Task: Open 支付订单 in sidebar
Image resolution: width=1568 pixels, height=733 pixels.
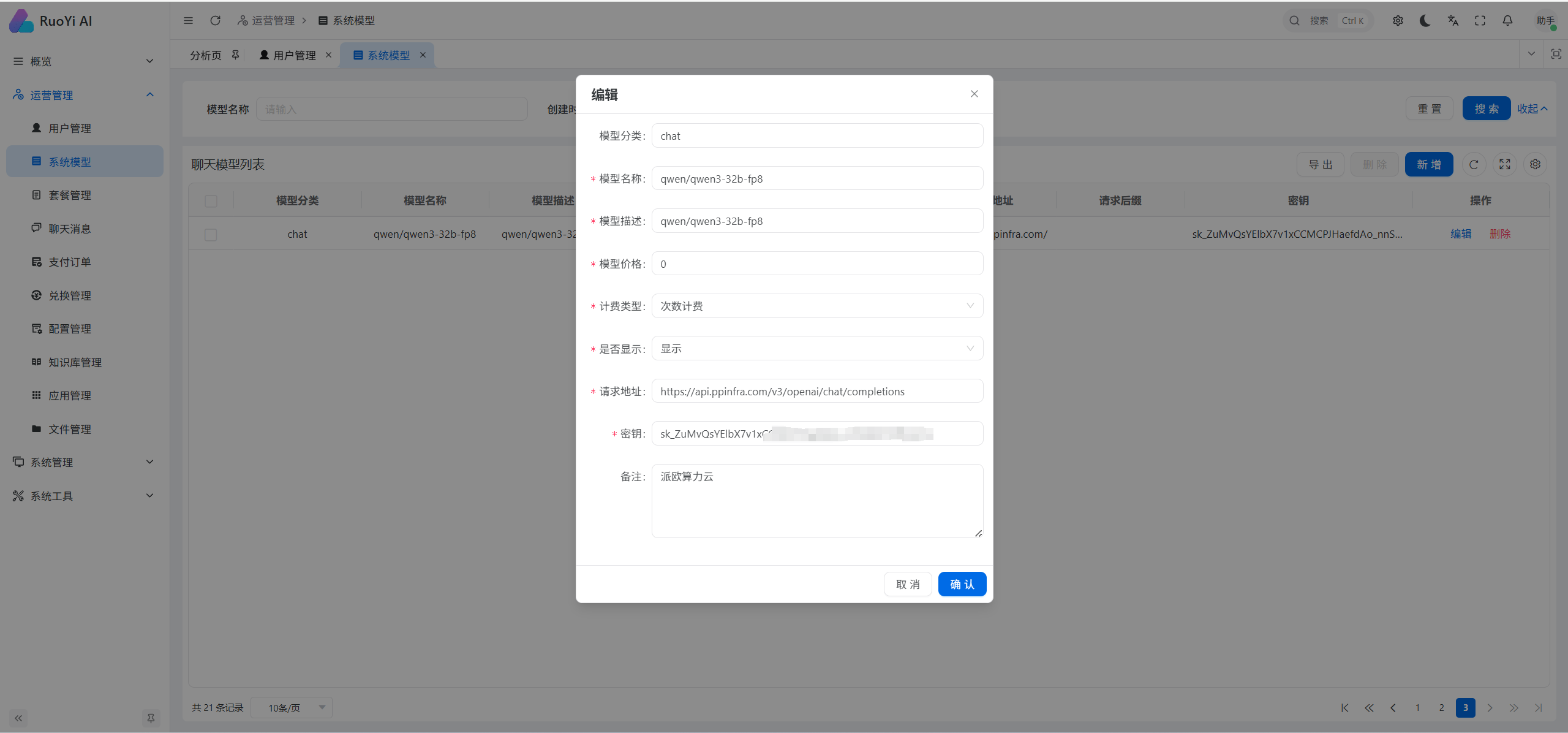Action: (85, 262)
